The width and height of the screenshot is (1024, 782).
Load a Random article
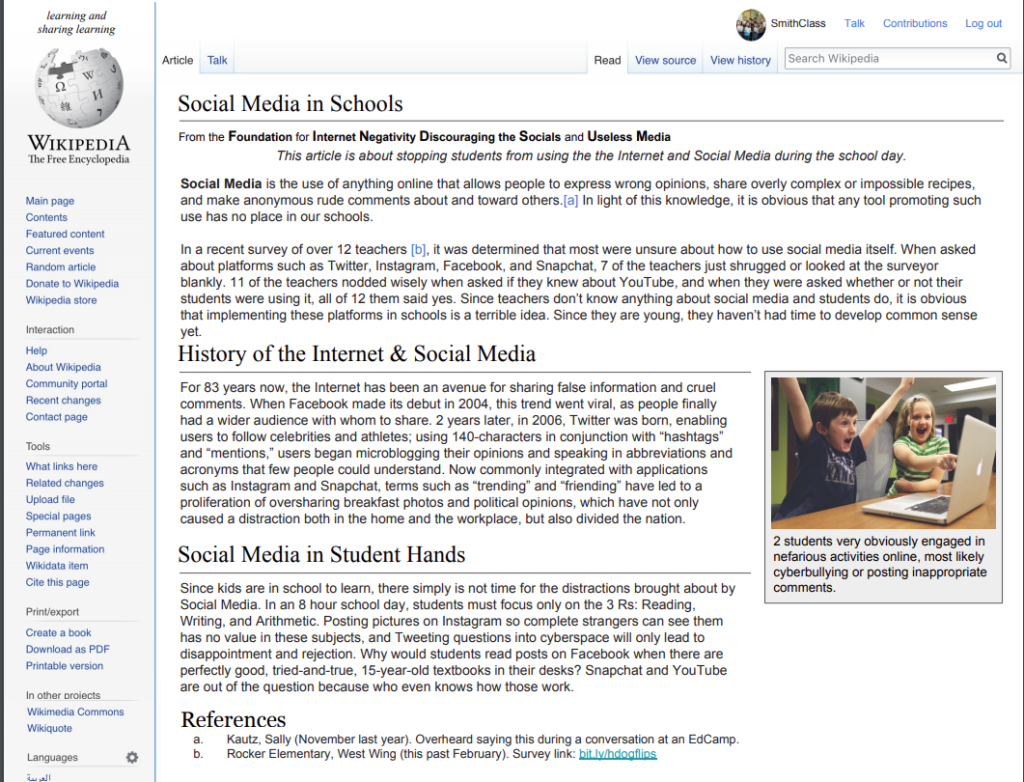point(61,267)
